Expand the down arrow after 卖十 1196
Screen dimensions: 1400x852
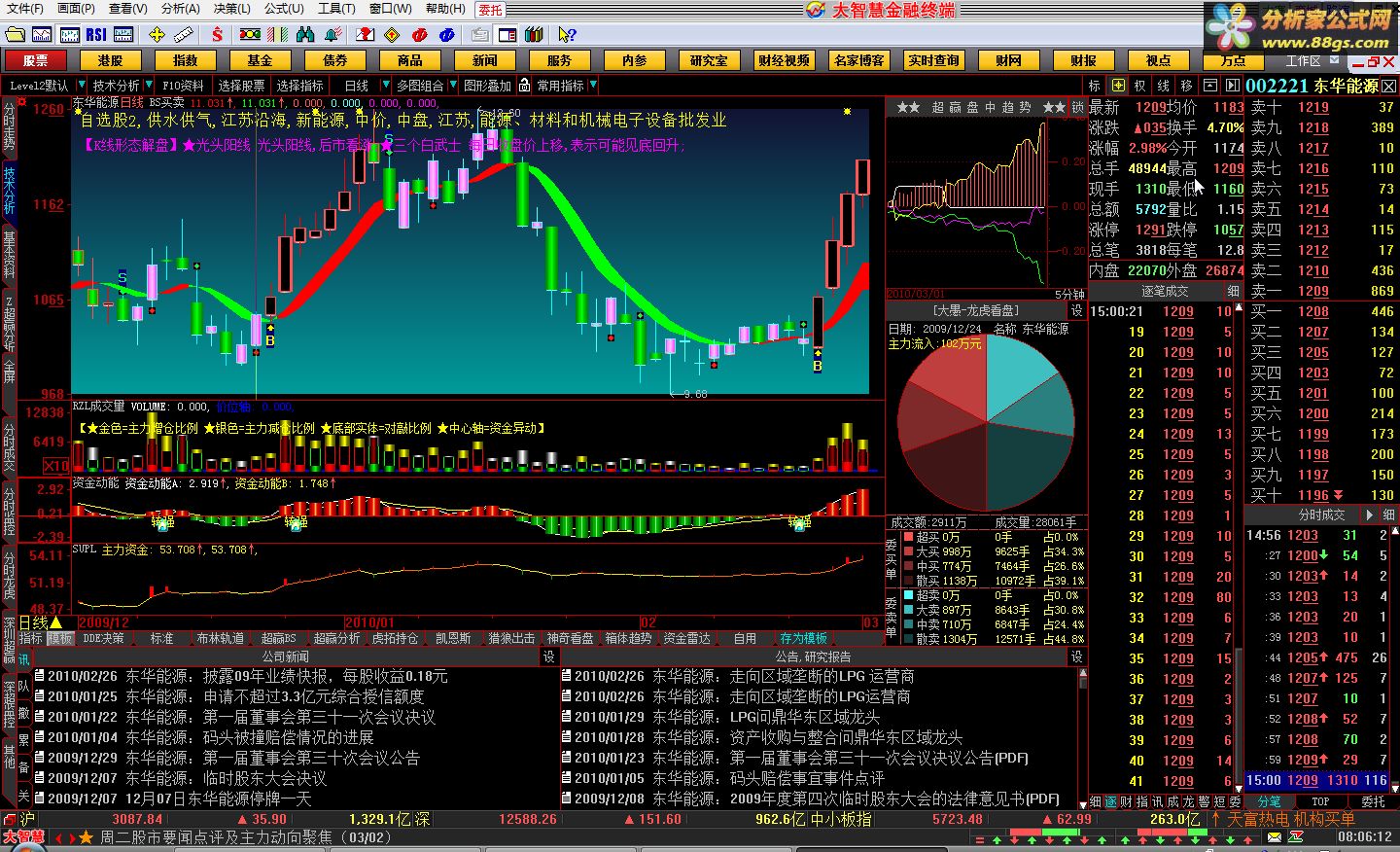[x=1338, y=495]
